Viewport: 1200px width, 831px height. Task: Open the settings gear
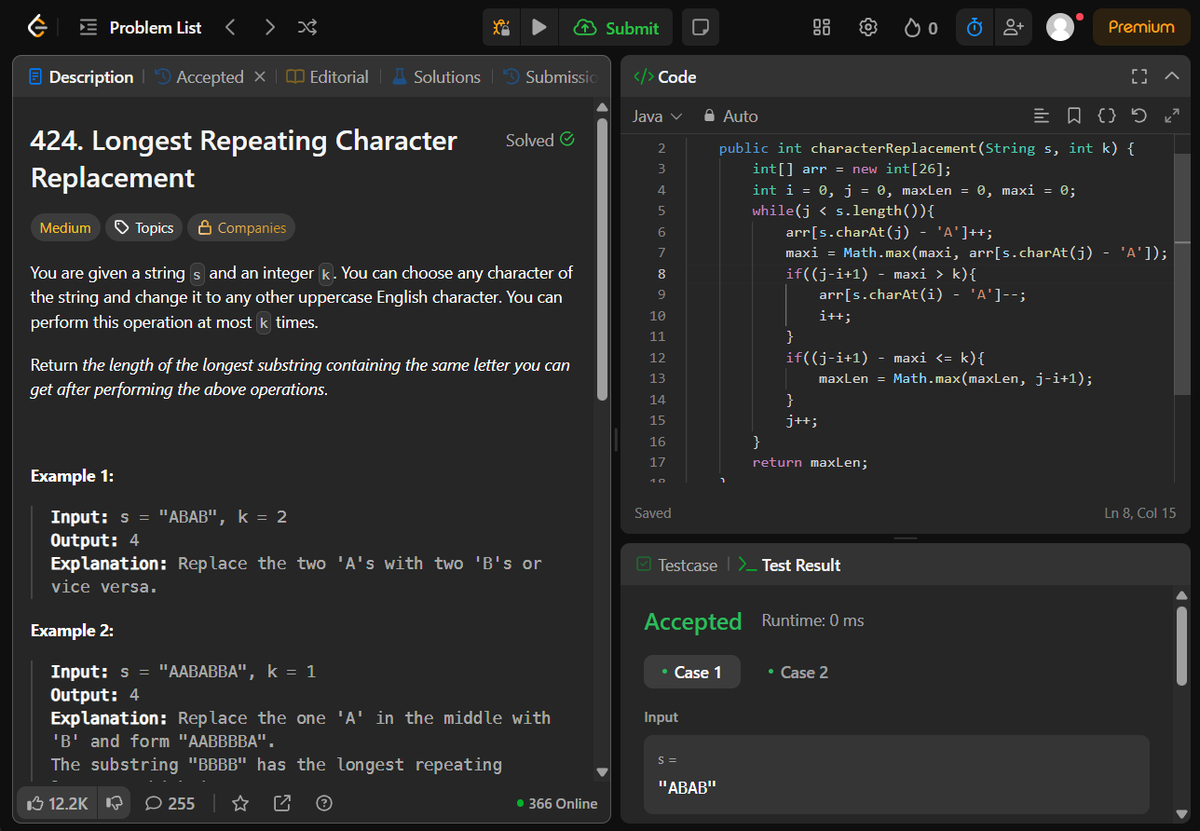[869, 28]
